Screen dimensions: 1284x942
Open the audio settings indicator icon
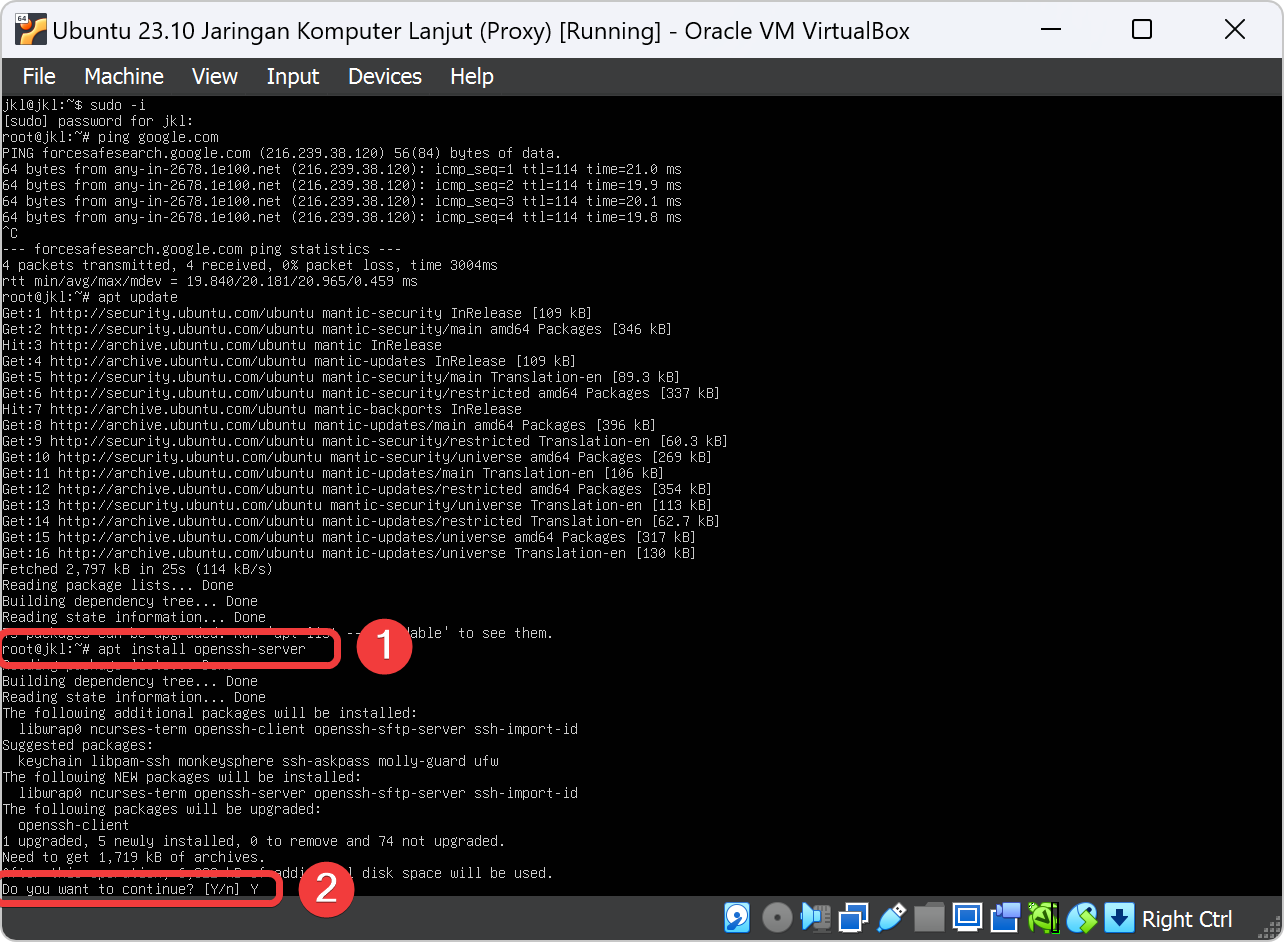point(816,917)
